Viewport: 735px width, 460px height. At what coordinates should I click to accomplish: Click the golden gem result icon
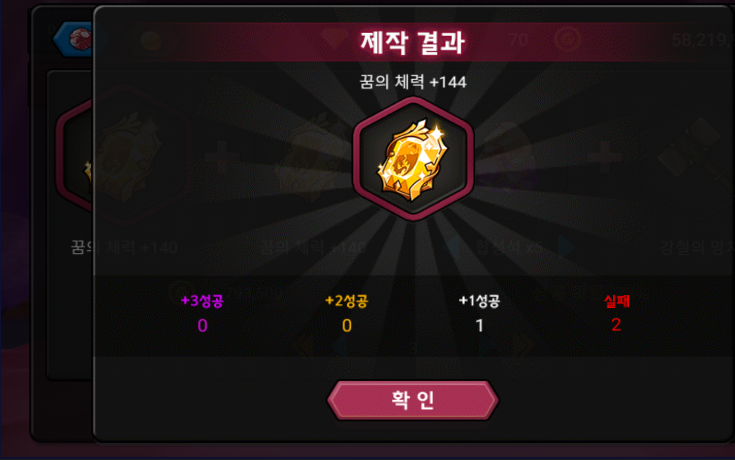point(413,159)
